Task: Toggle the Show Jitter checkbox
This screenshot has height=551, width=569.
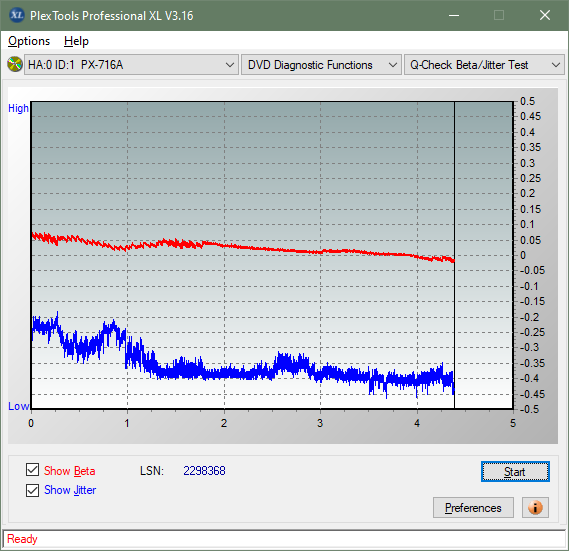Action: click(x=32, y=490)
